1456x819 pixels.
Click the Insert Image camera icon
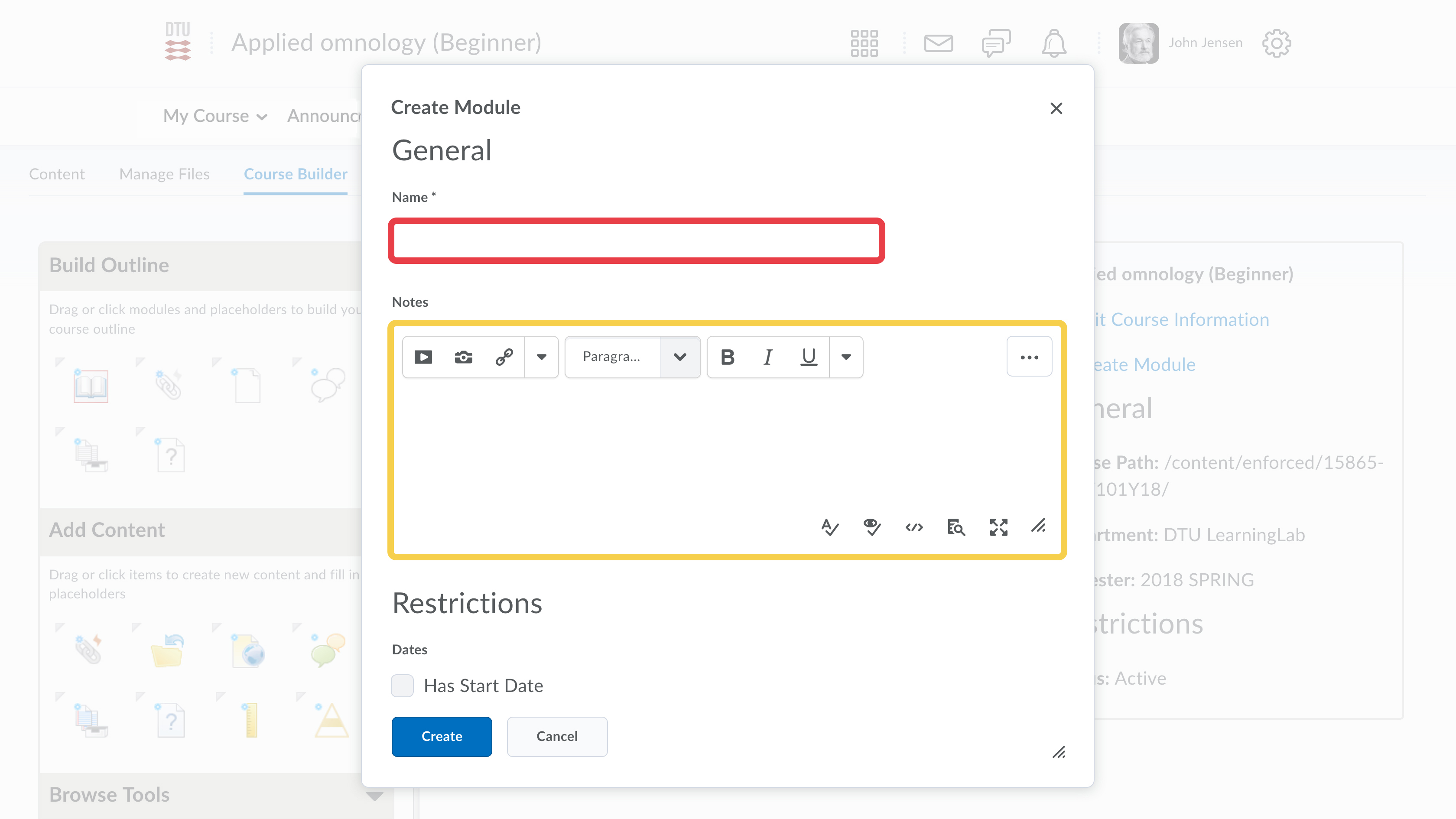click(464, 357)
